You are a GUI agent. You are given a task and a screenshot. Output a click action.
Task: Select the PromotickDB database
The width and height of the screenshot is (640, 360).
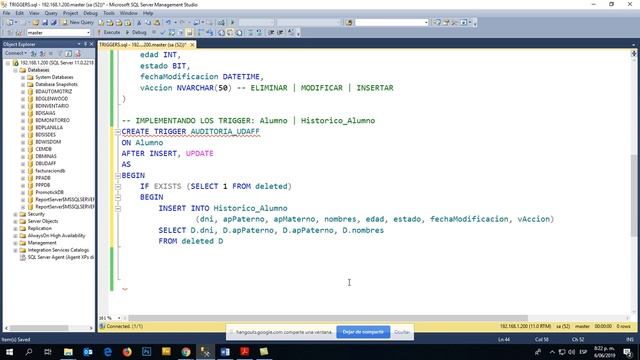point(49,192)
